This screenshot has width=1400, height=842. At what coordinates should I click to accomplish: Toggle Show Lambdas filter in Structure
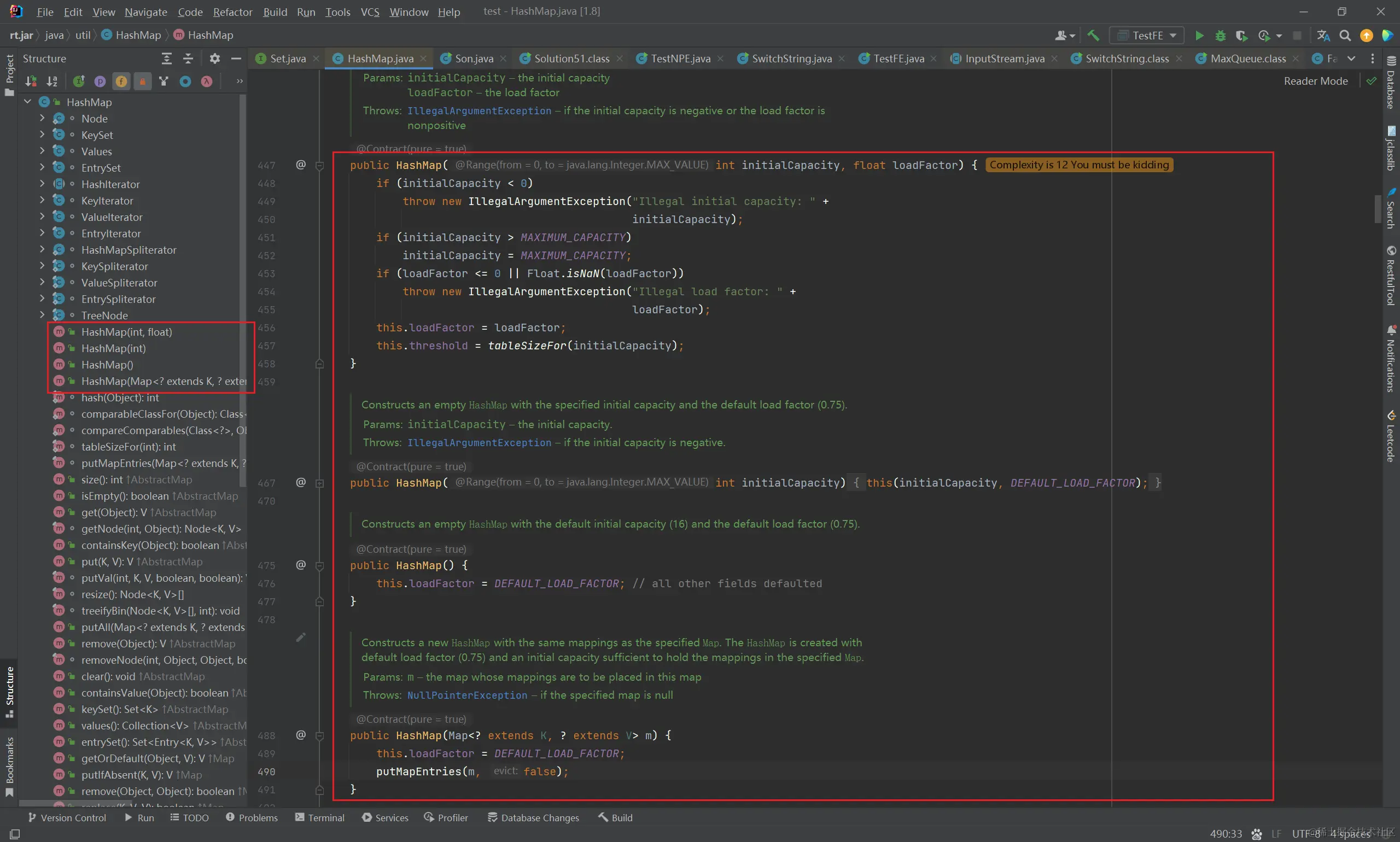pyautogui.click(x=207, y=81)
